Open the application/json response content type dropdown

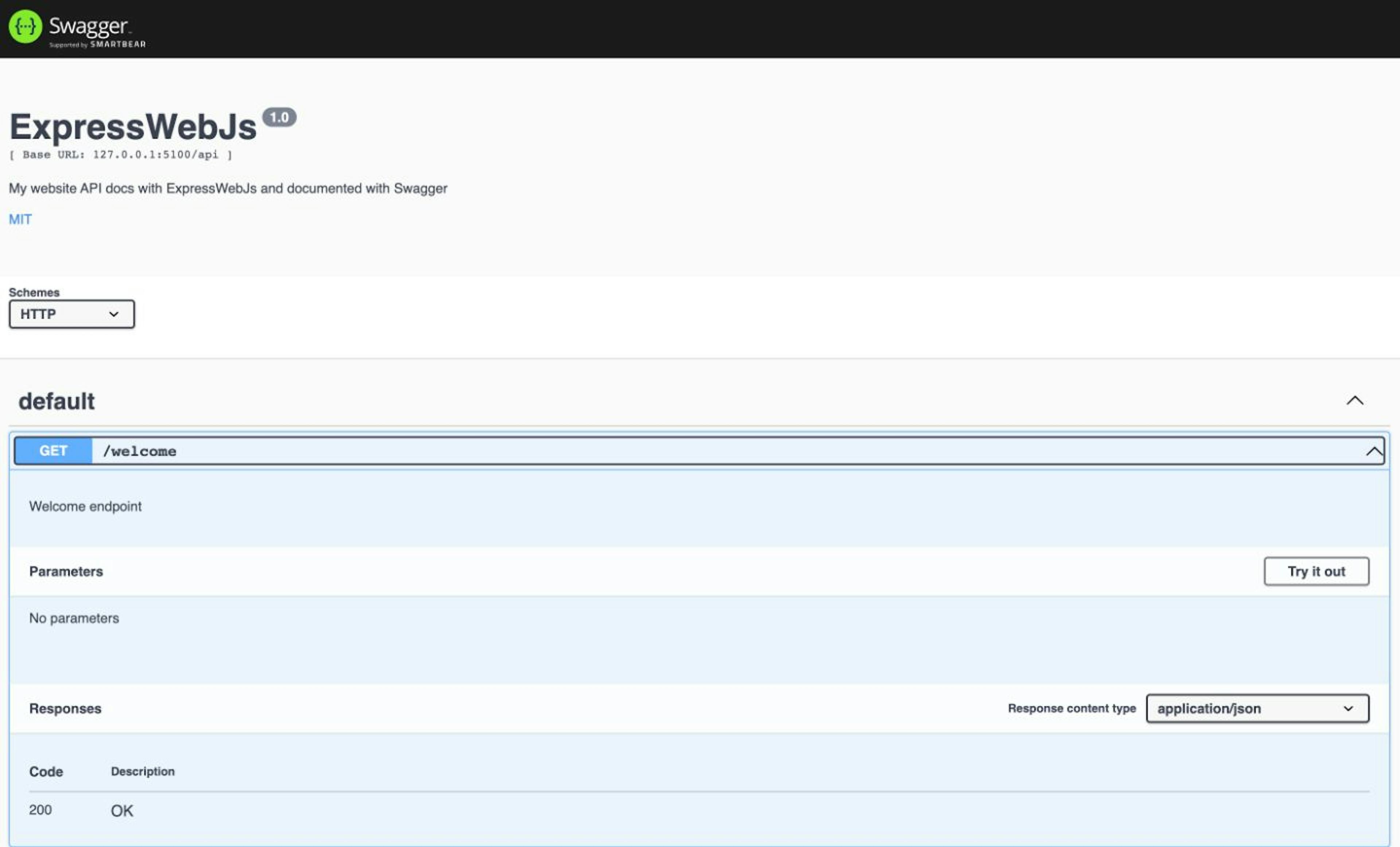pyautogui.click(x=1257, y=709)
